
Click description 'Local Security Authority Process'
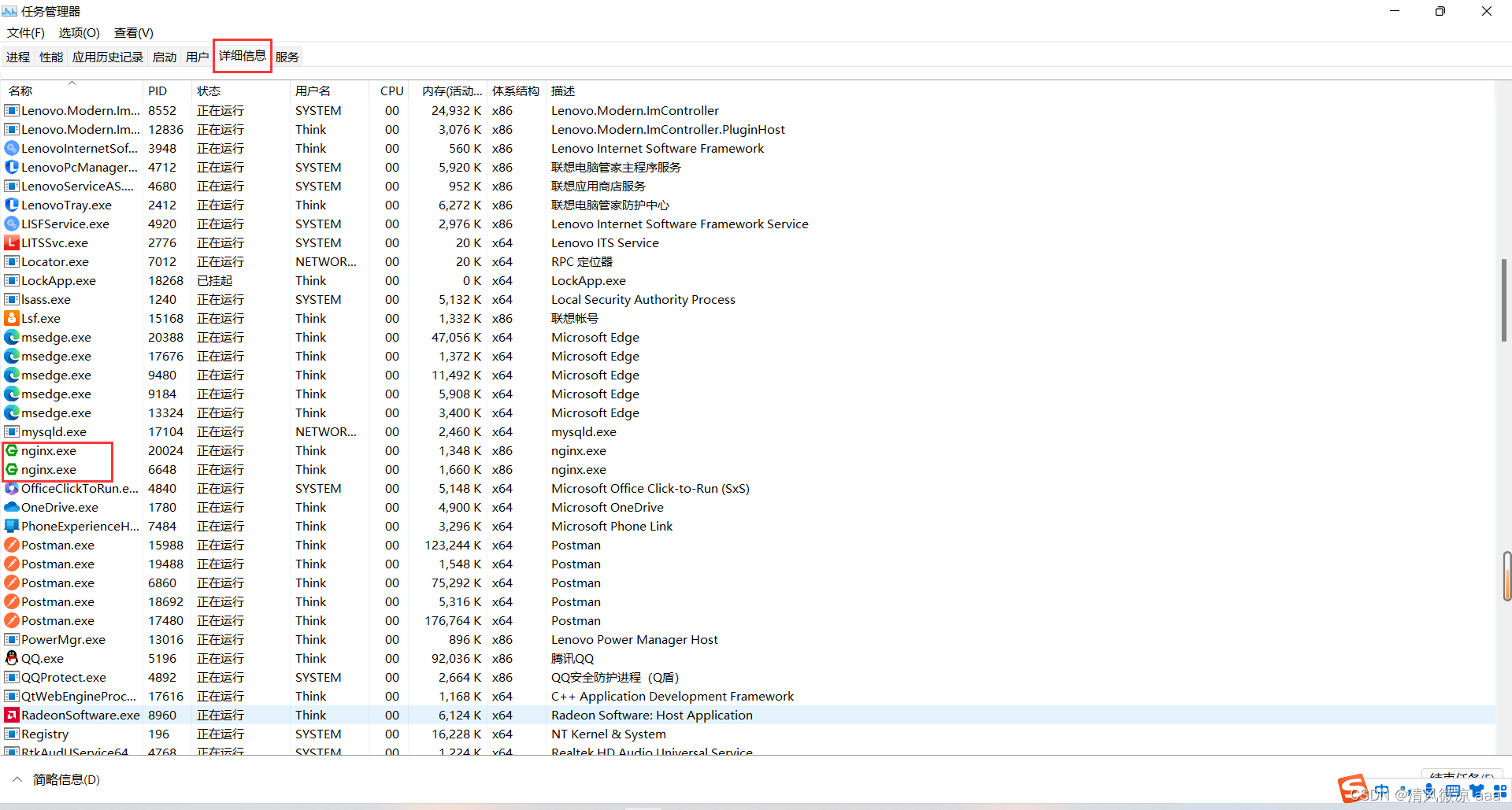click(643, 299)
